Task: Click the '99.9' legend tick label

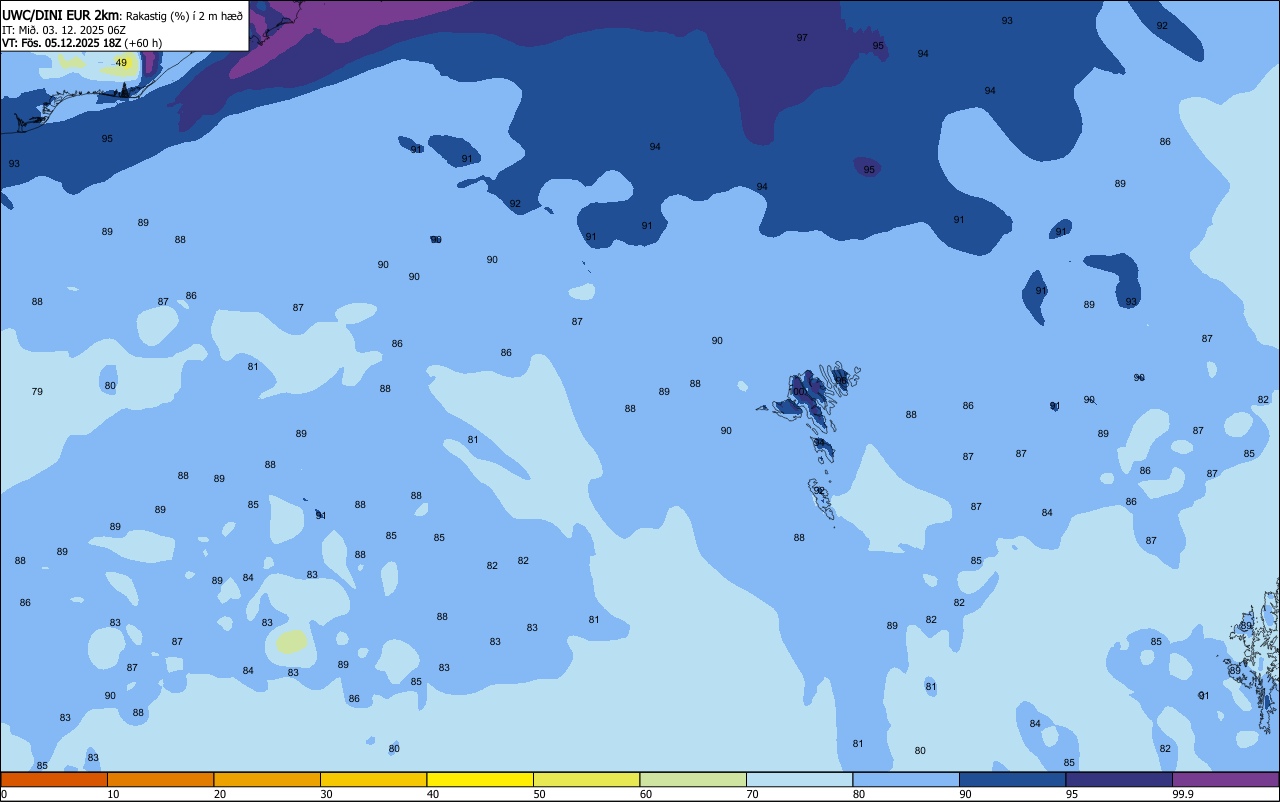Action: point(1184,794)
